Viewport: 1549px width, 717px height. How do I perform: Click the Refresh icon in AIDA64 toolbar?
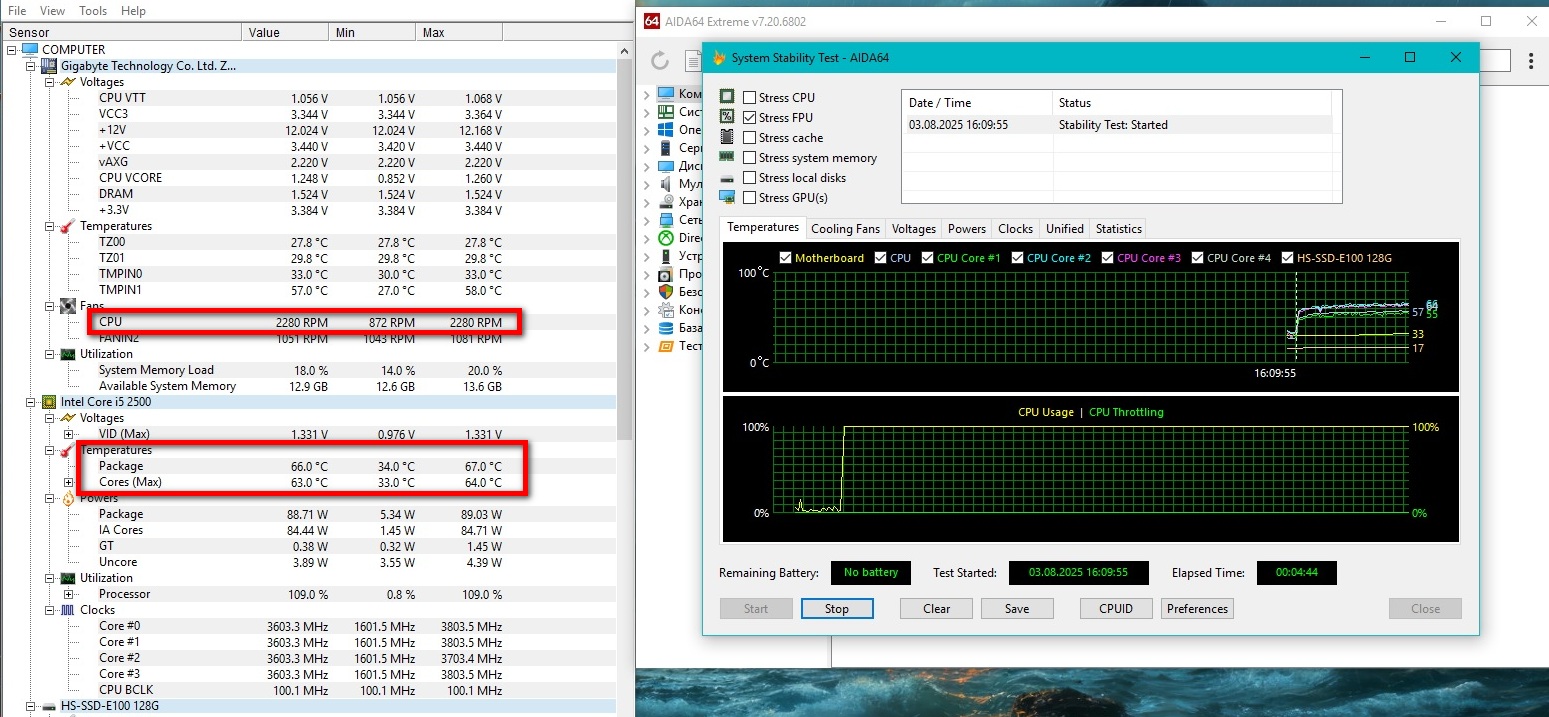(660, 61)
